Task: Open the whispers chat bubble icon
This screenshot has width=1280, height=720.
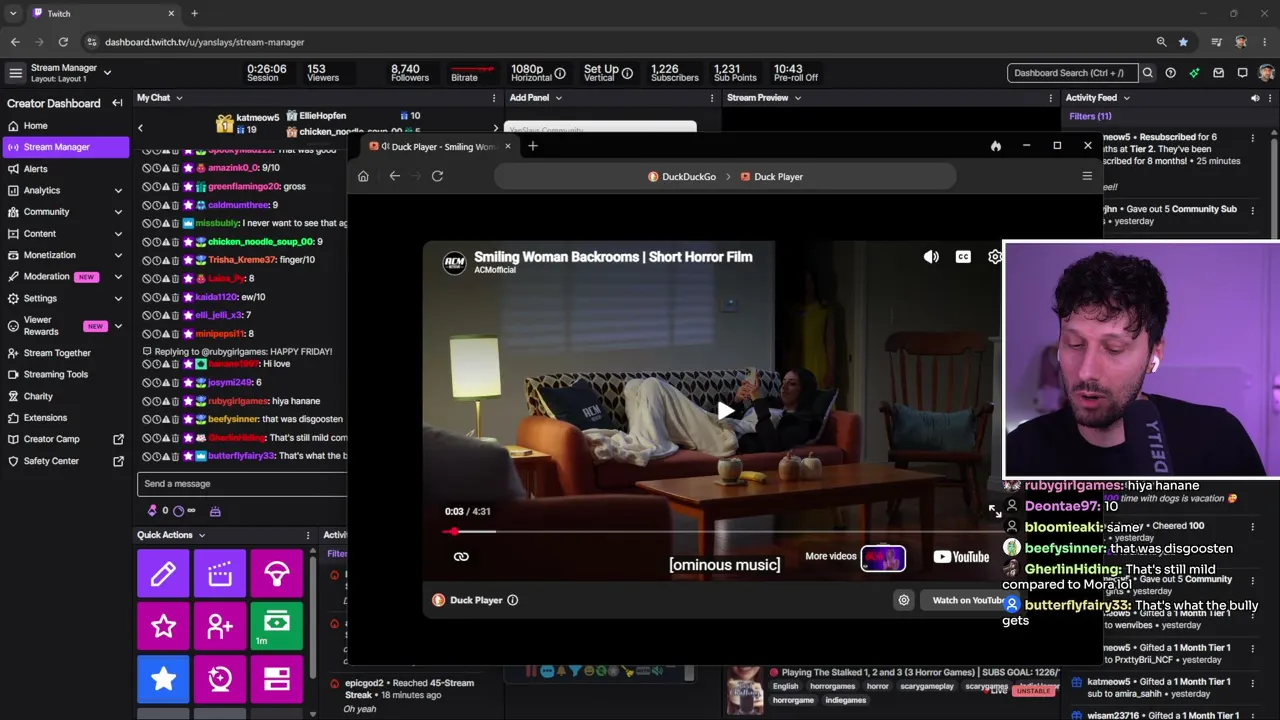Action: coord(1242,73)
